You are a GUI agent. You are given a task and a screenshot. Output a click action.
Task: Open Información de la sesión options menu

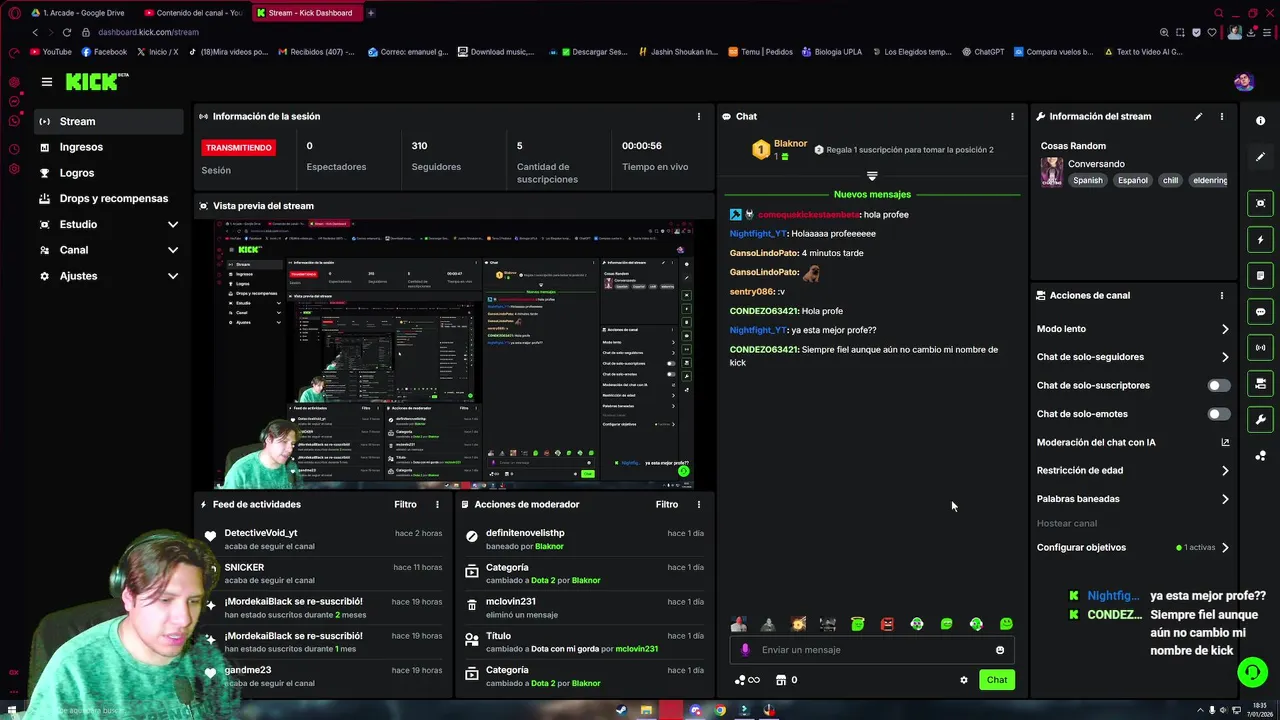(699, 117)
